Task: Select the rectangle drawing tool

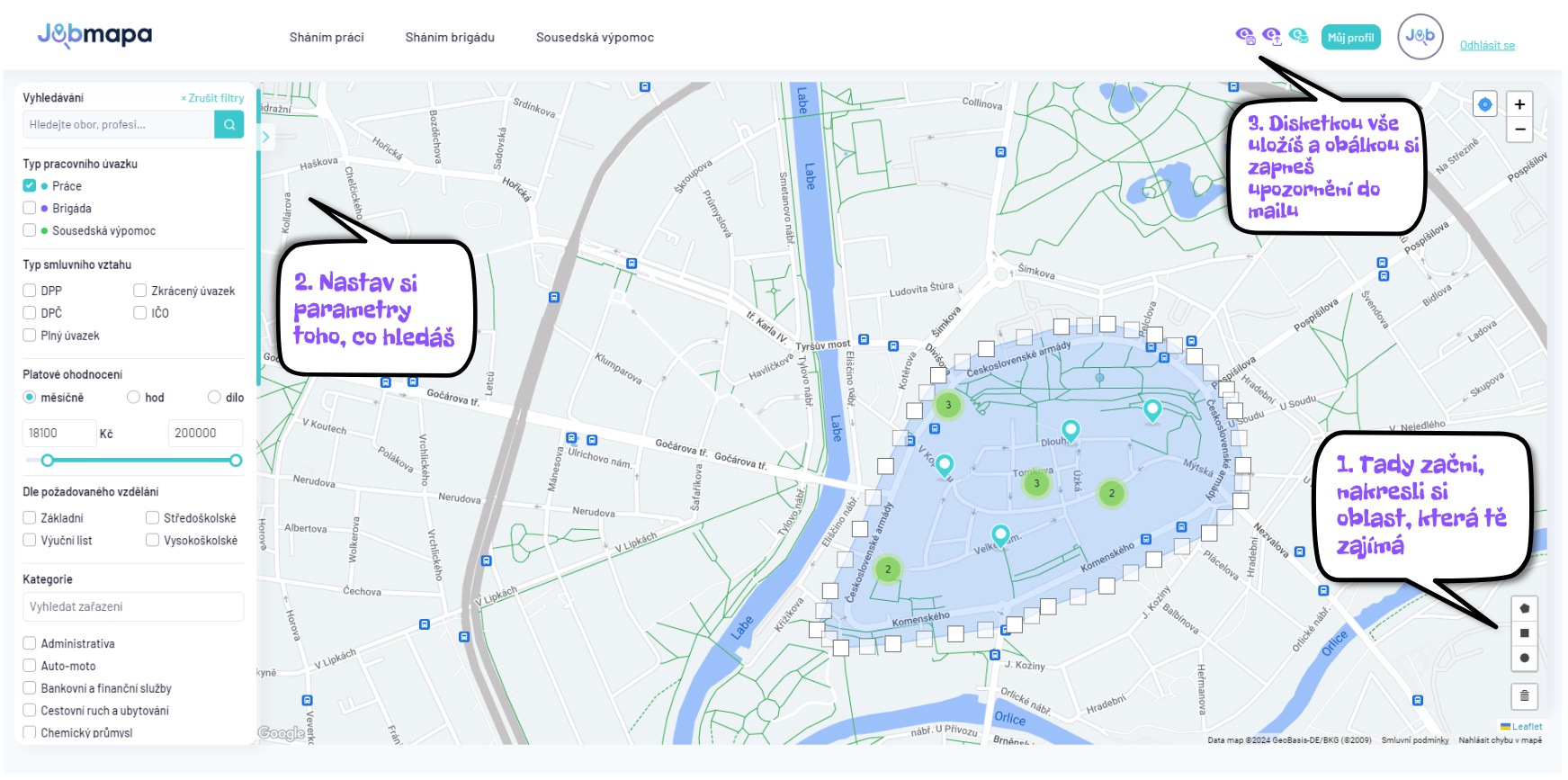Action: tap(1524, 633)
